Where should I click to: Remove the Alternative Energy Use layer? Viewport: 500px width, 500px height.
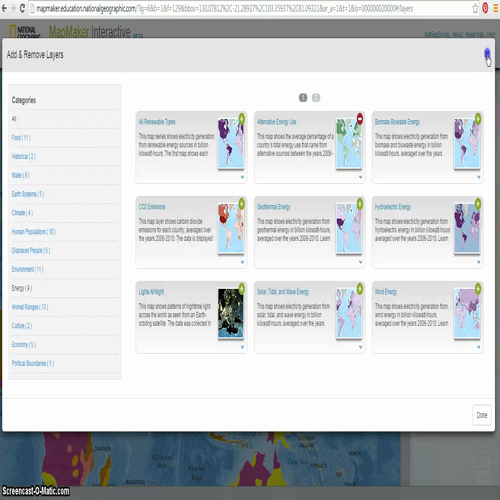360,119
